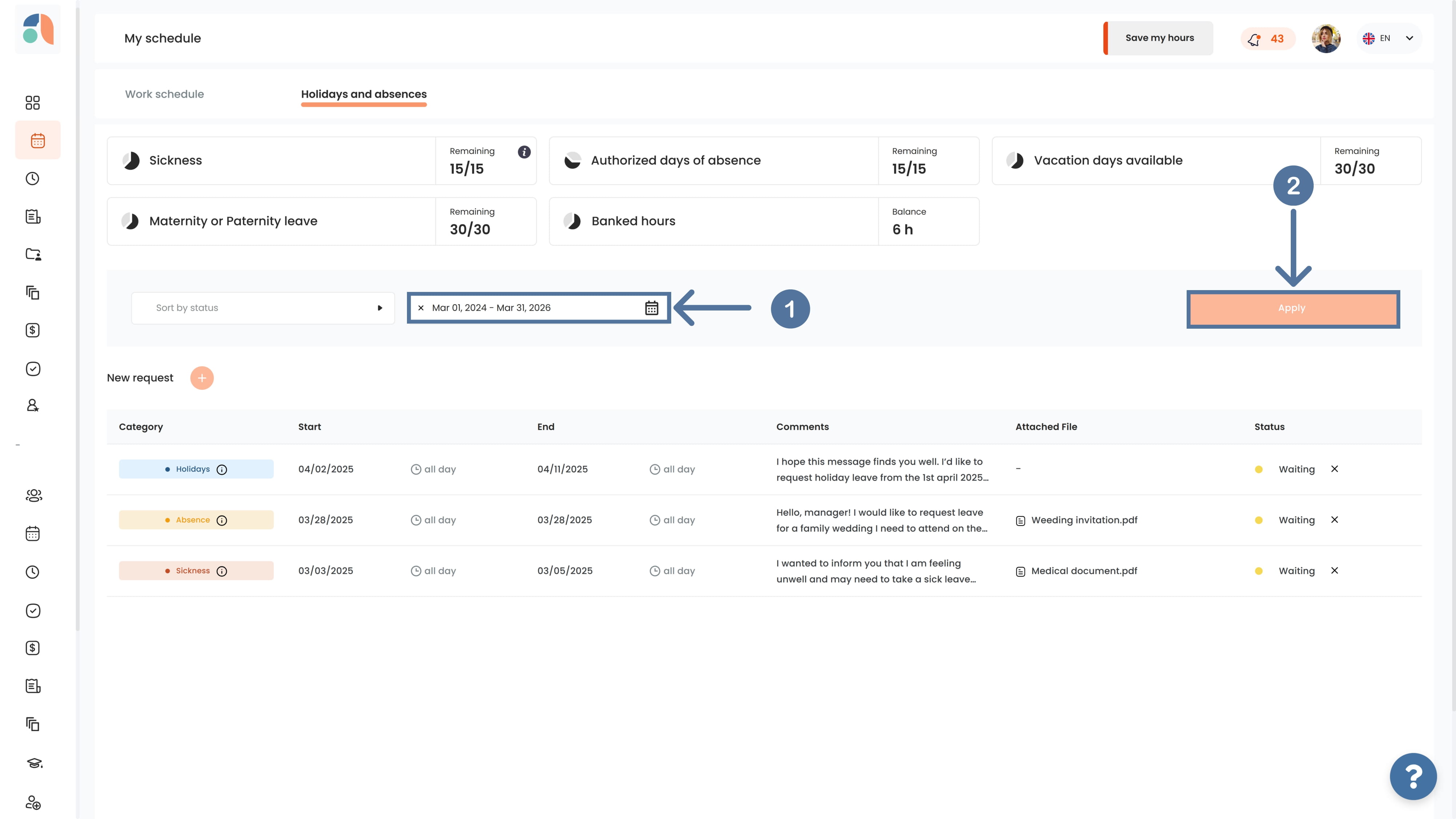This screenshot has height=819, width=1456.
Task: Open the lower clipboard report sidebar icon
Action: click(x=33, y=686)
